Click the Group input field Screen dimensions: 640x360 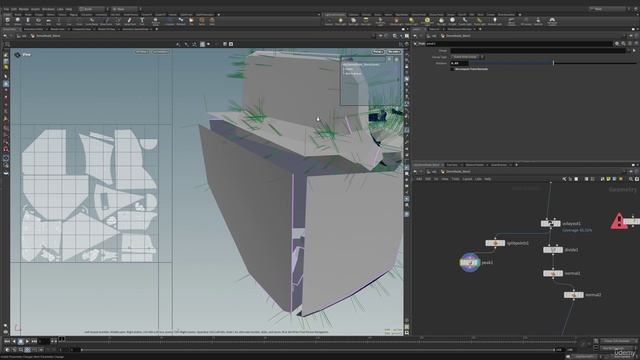click(538, 51)
